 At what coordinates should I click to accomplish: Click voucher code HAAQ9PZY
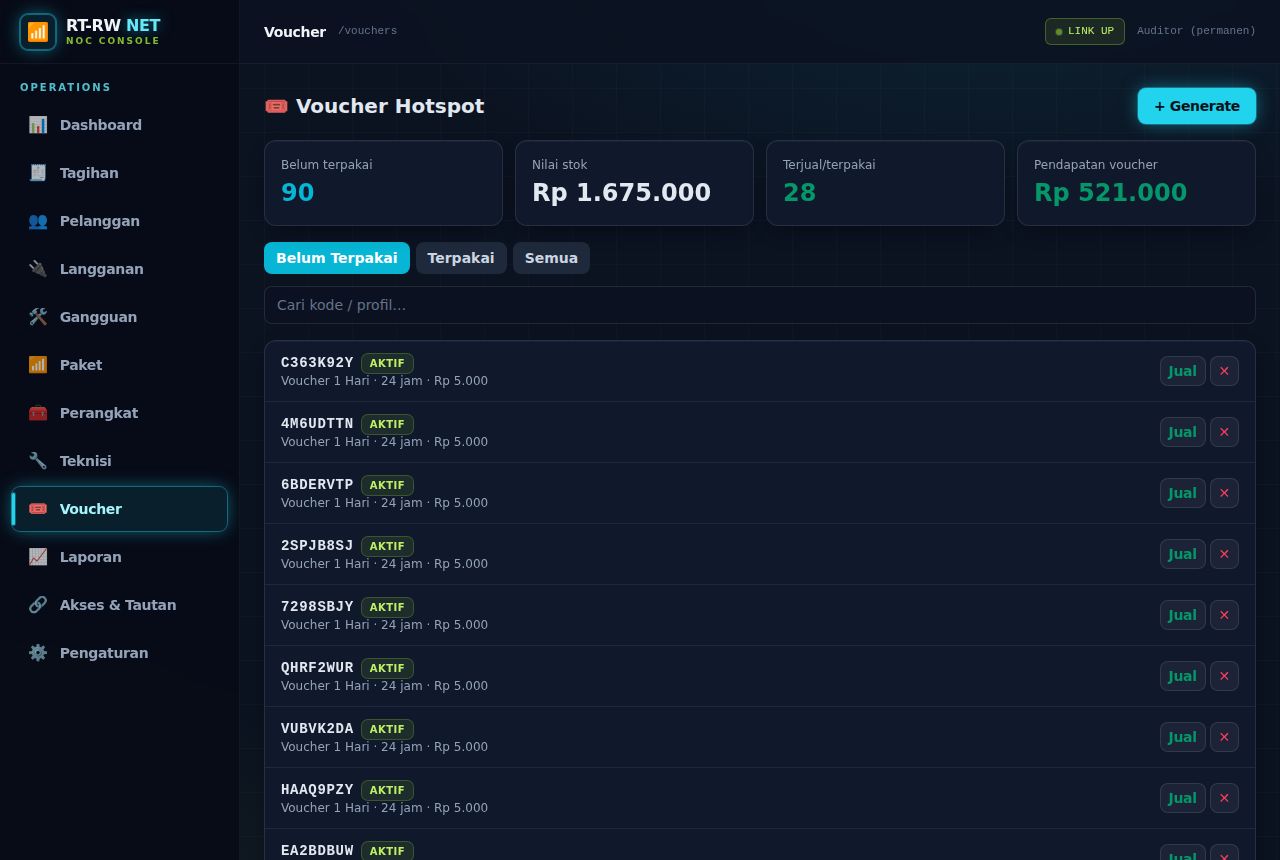[317, 790]
